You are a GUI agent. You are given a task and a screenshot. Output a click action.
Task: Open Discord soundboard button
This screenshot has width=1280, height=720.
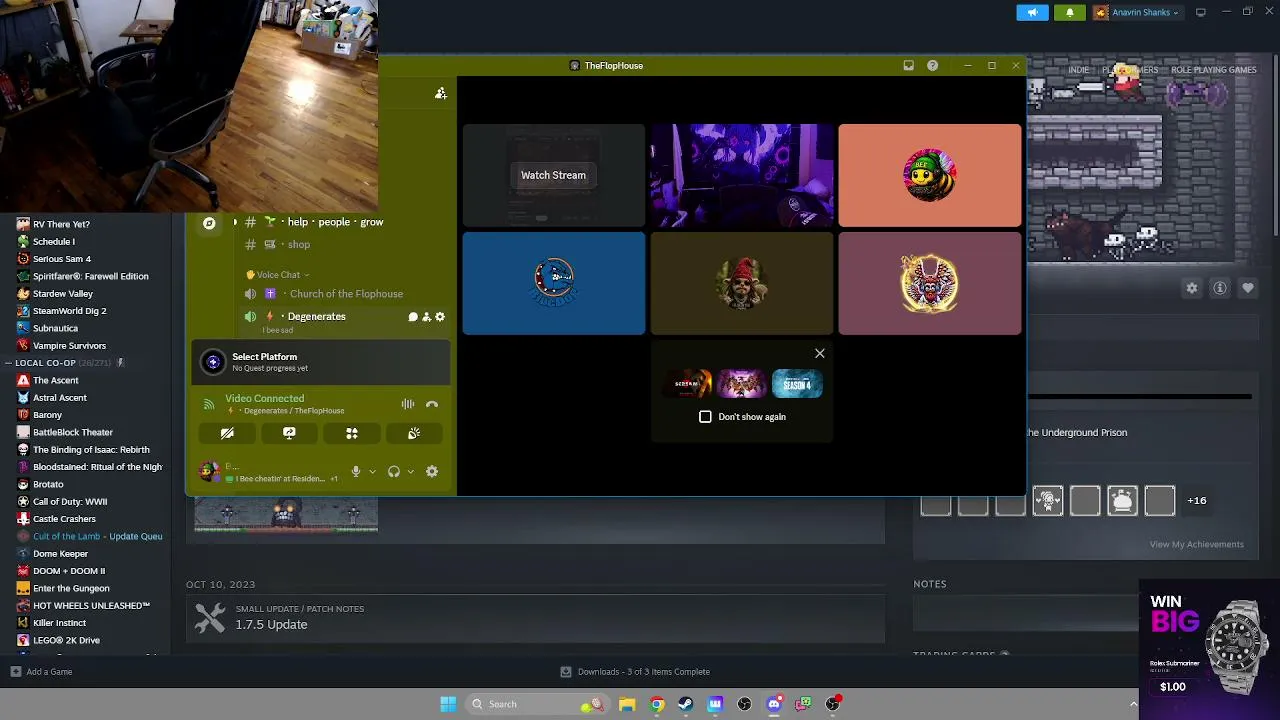tap(414, 433)
